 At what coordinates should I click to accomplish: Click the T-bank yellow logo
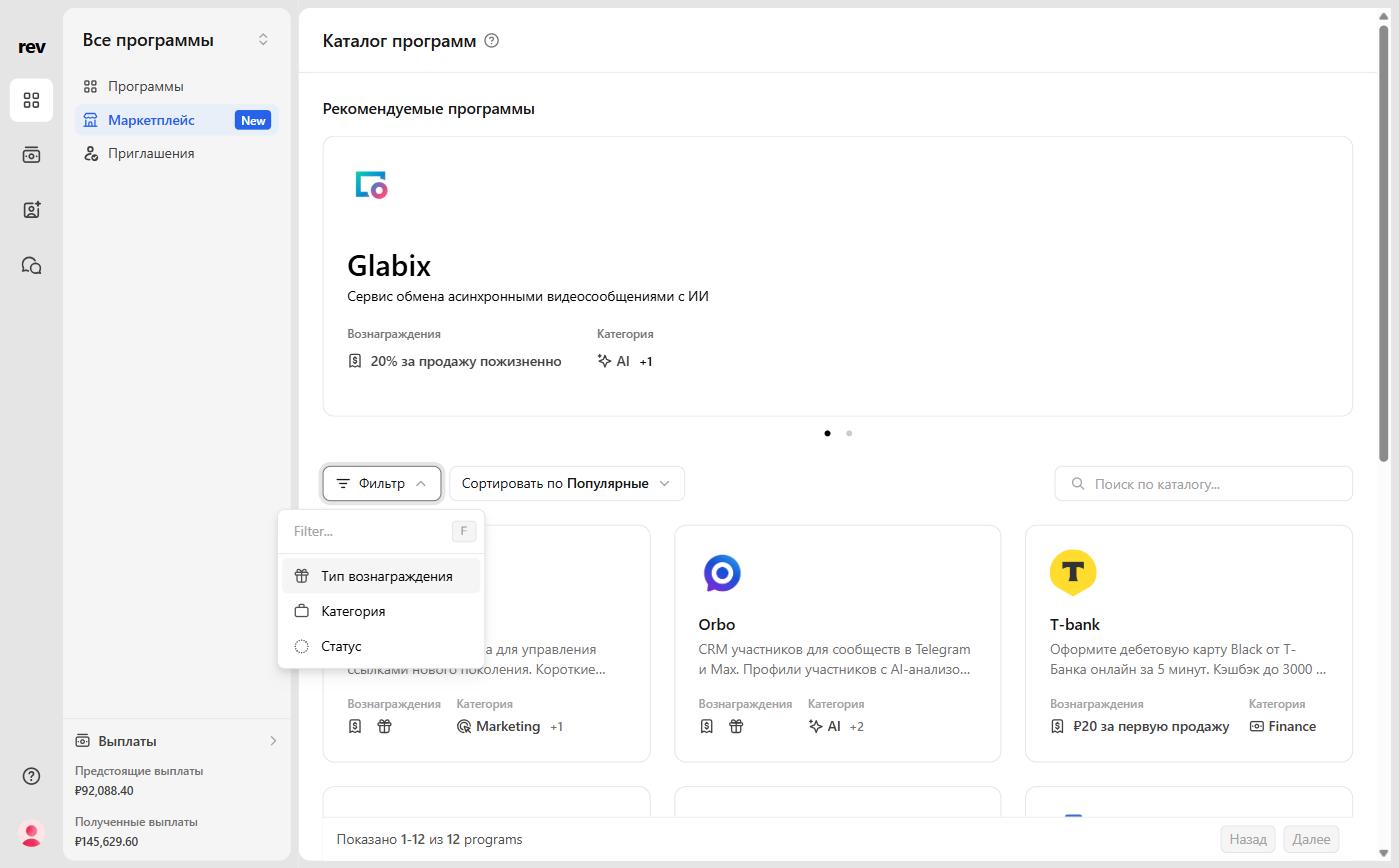(x=1073, y=573)
